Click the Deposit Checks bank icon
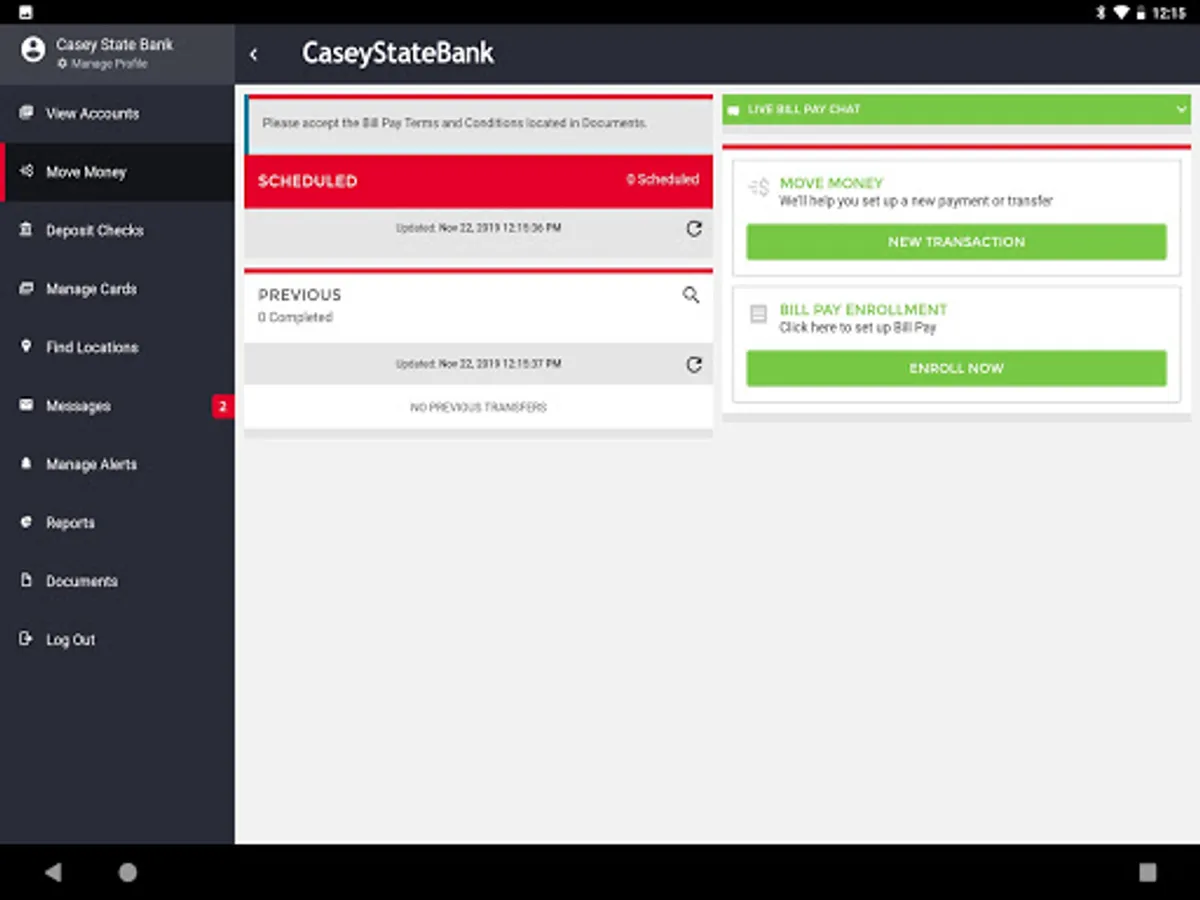1200x900 pixels. pyautogui.click(x=26, y=230)
